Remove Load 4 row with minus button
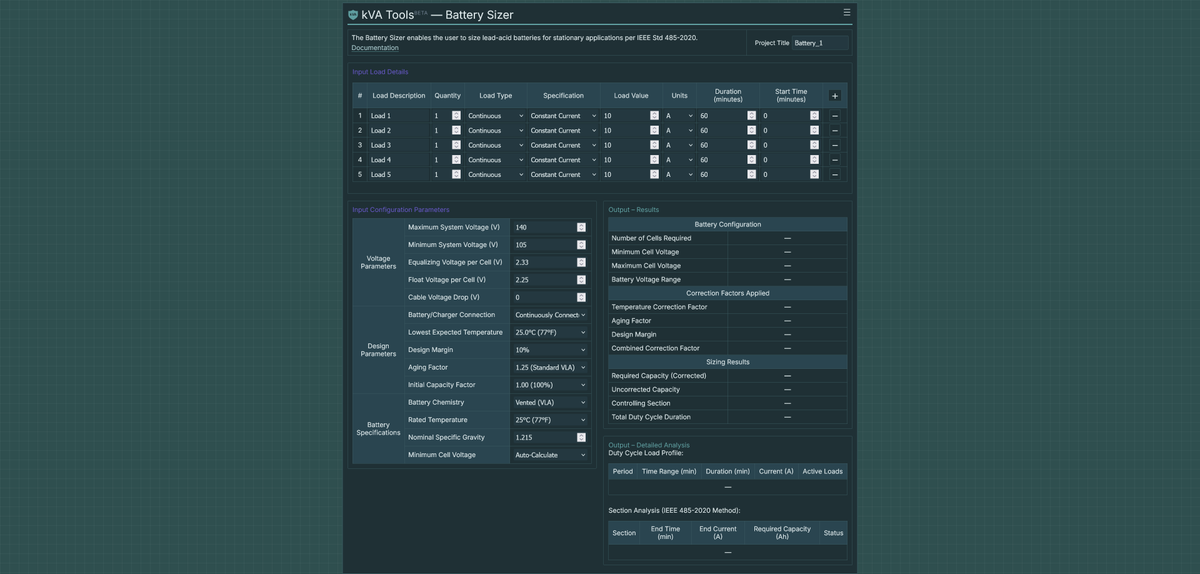 pyautogui.click(x=835, y=160)
